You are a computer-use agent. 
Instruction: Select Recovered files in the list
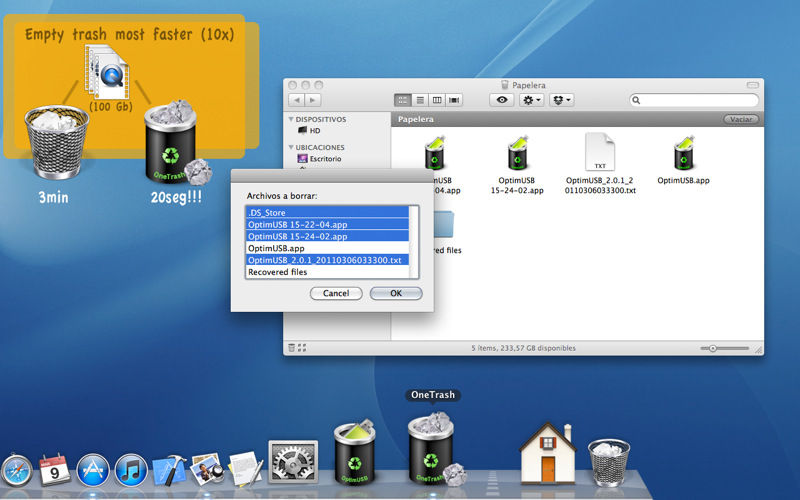tap(328, 272)
